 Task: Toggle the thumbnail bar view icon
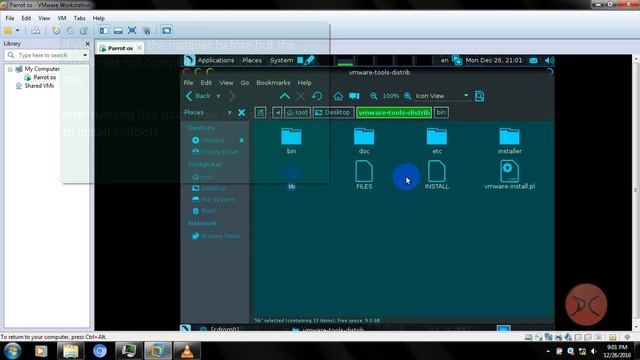pyautogui.click(x=118, y=31)
